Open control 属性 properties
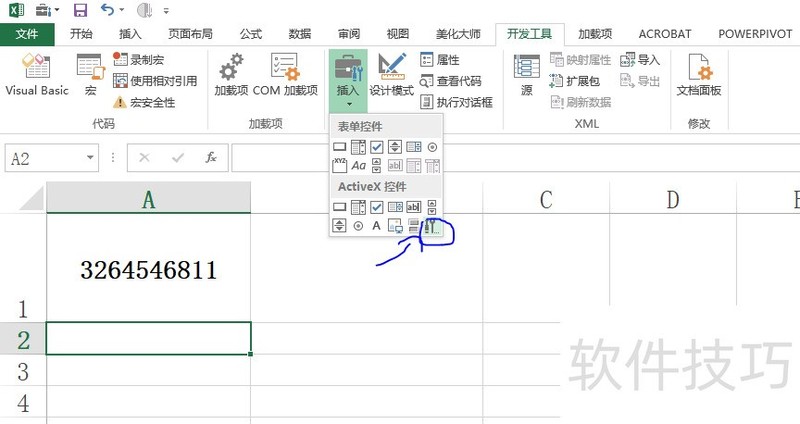The image size is (800, 424). pyautogui.click(x=440, y=60)
